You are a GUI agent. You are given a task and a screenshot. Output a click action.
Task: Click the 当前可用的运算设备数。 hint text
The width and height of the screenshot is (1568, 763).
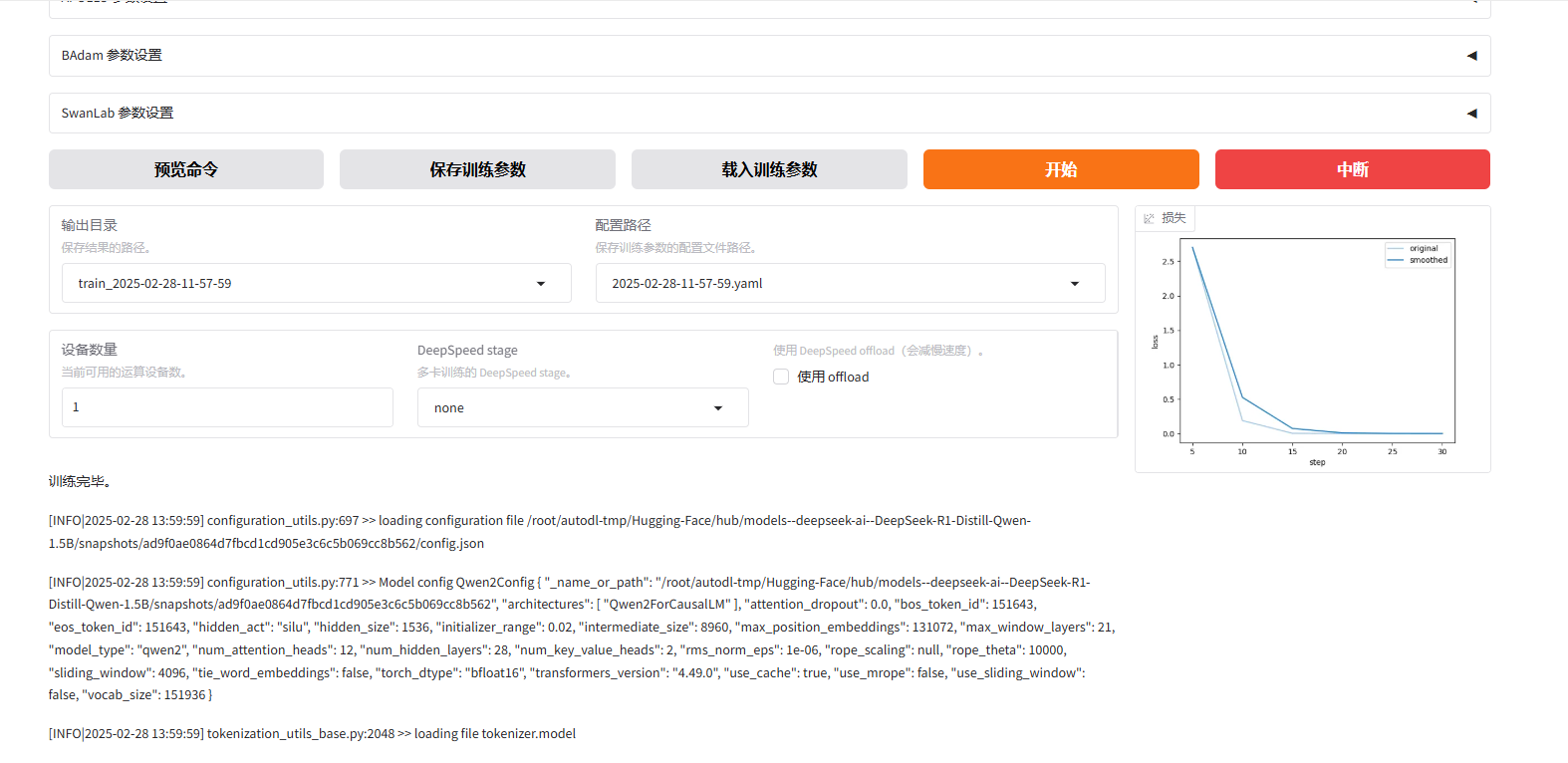tap(125, 373)
